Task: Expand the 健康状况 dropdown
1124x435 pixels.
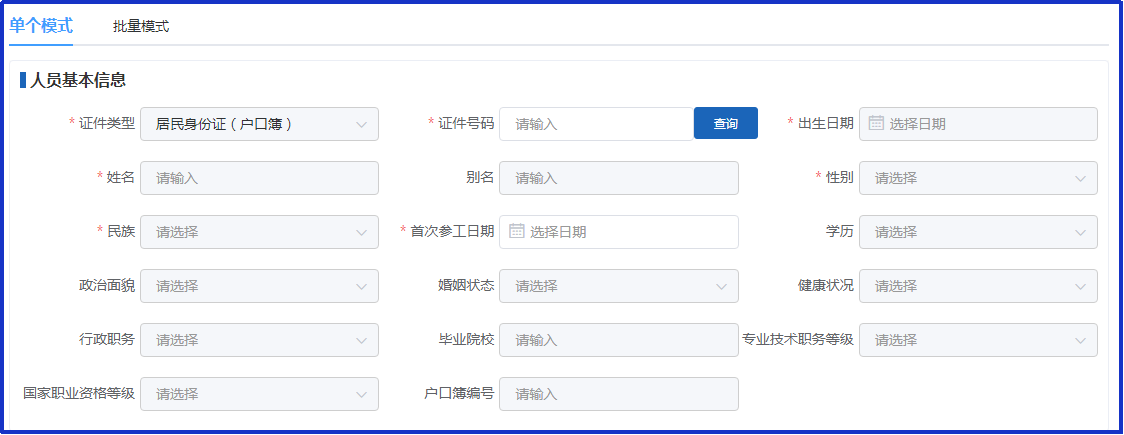Action: [x=978, y=286]
